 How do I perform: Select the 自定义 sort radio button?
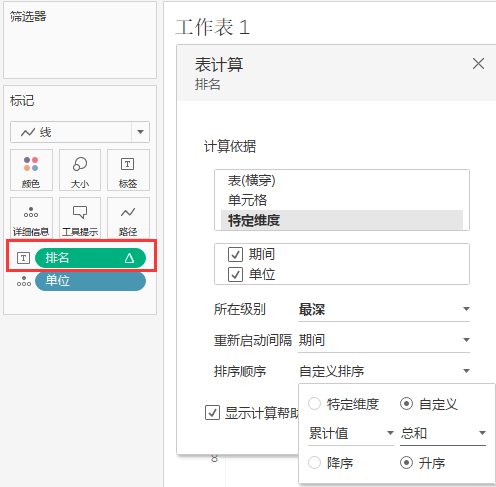(406, 404)
